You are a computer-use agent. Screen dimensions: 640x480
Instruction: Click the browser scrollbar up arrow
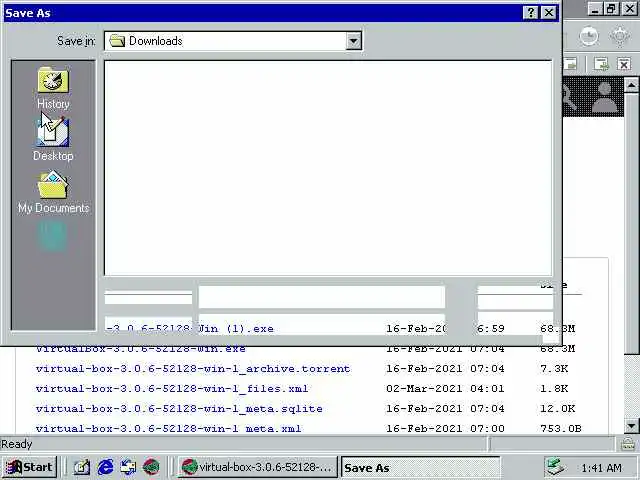(x=631, y=85)
